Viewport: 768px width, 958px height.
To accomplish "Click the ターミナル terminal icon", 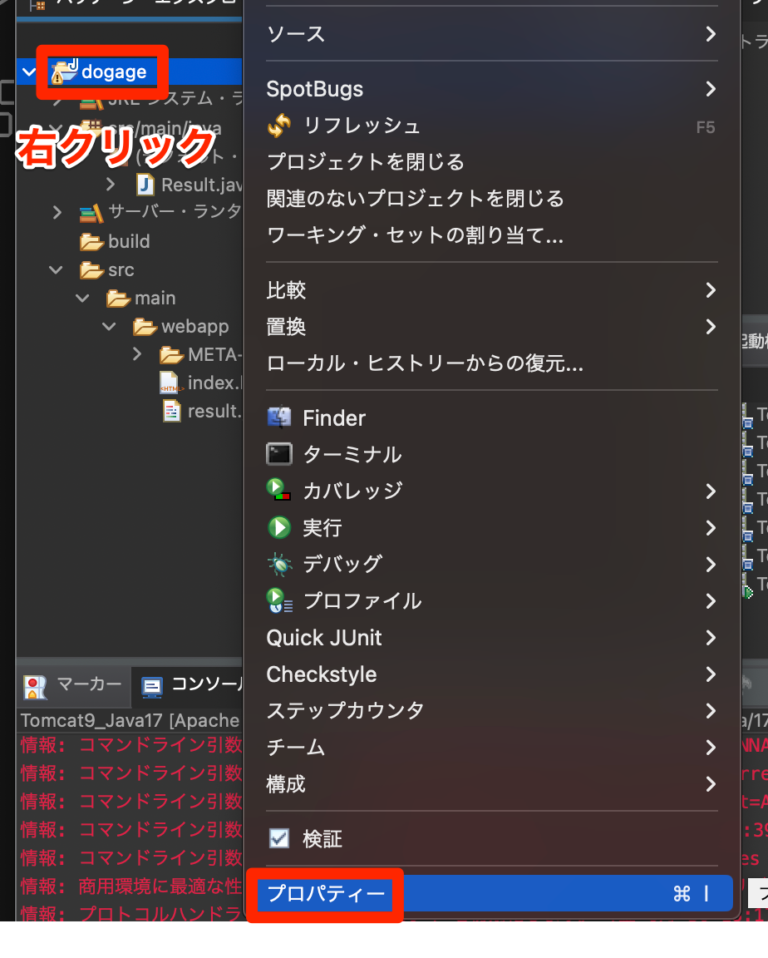I will point(279,455).
